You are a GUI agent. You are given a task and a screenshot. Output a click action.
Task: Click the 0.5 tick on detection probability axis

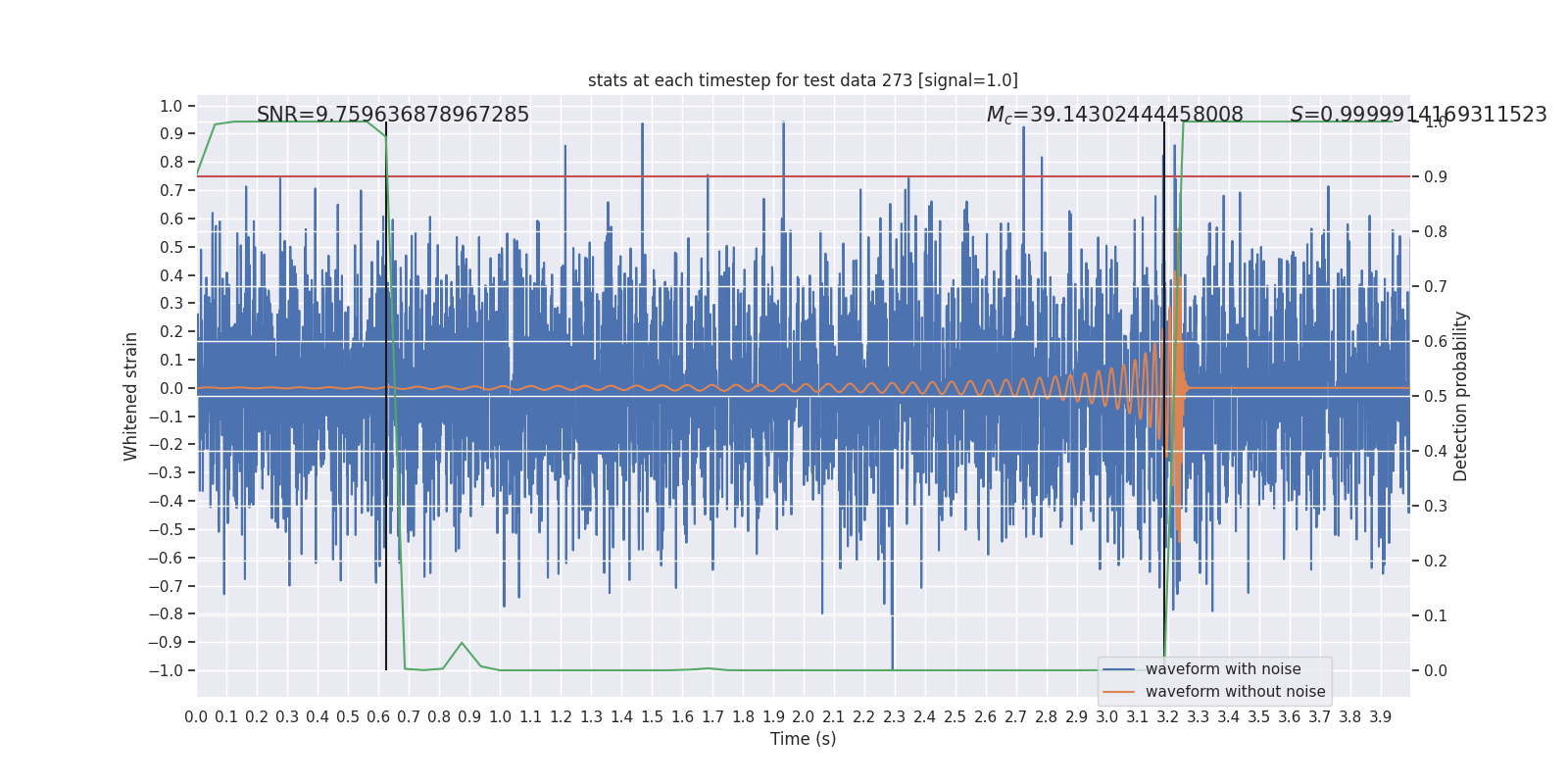[x=1435, y=397]
